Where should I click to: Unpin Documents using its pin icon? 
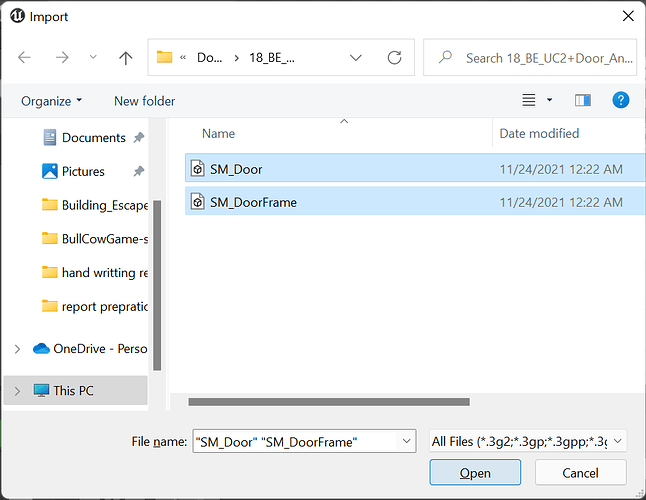tap(139, 137)
